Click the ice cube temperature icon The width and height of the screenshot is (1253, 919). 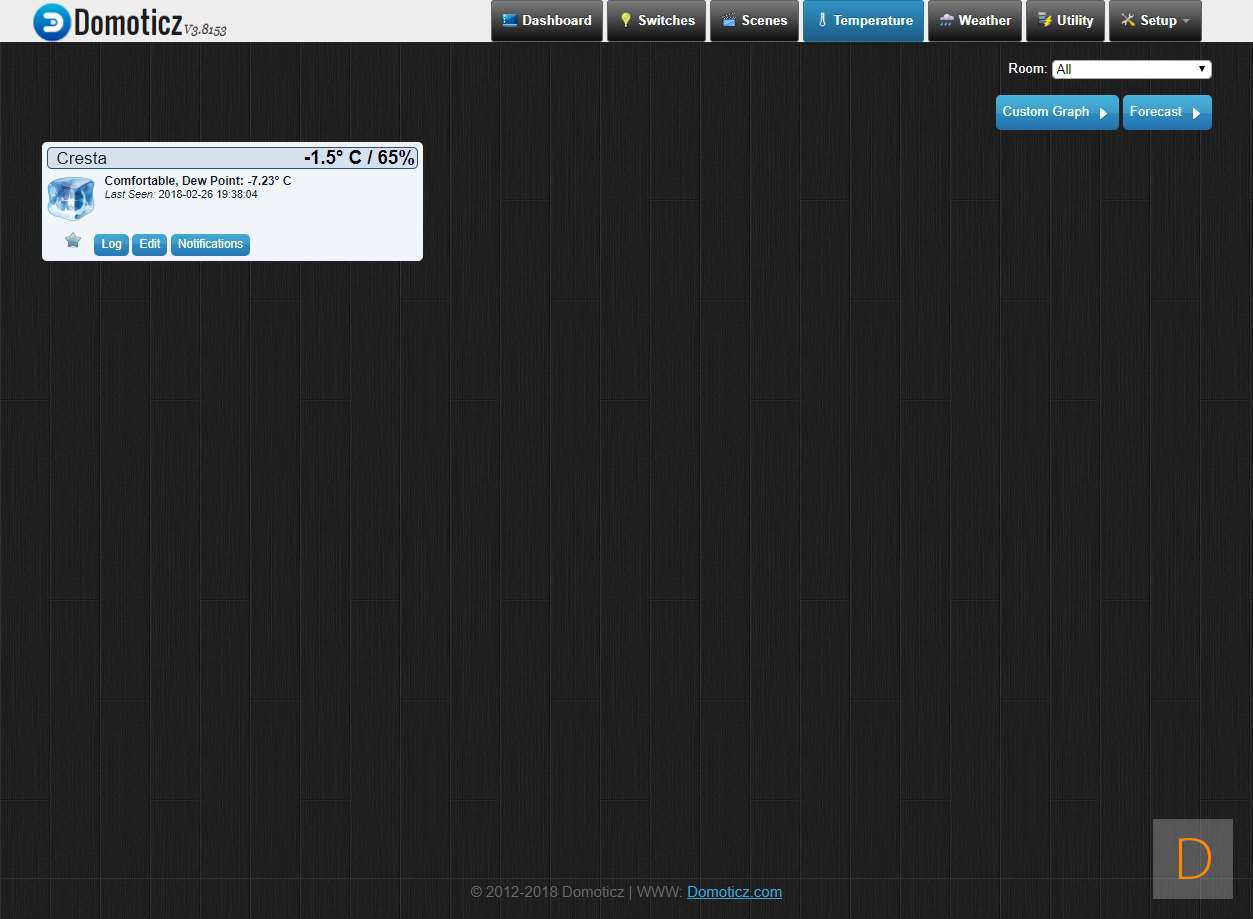click(x=71, y=198)
